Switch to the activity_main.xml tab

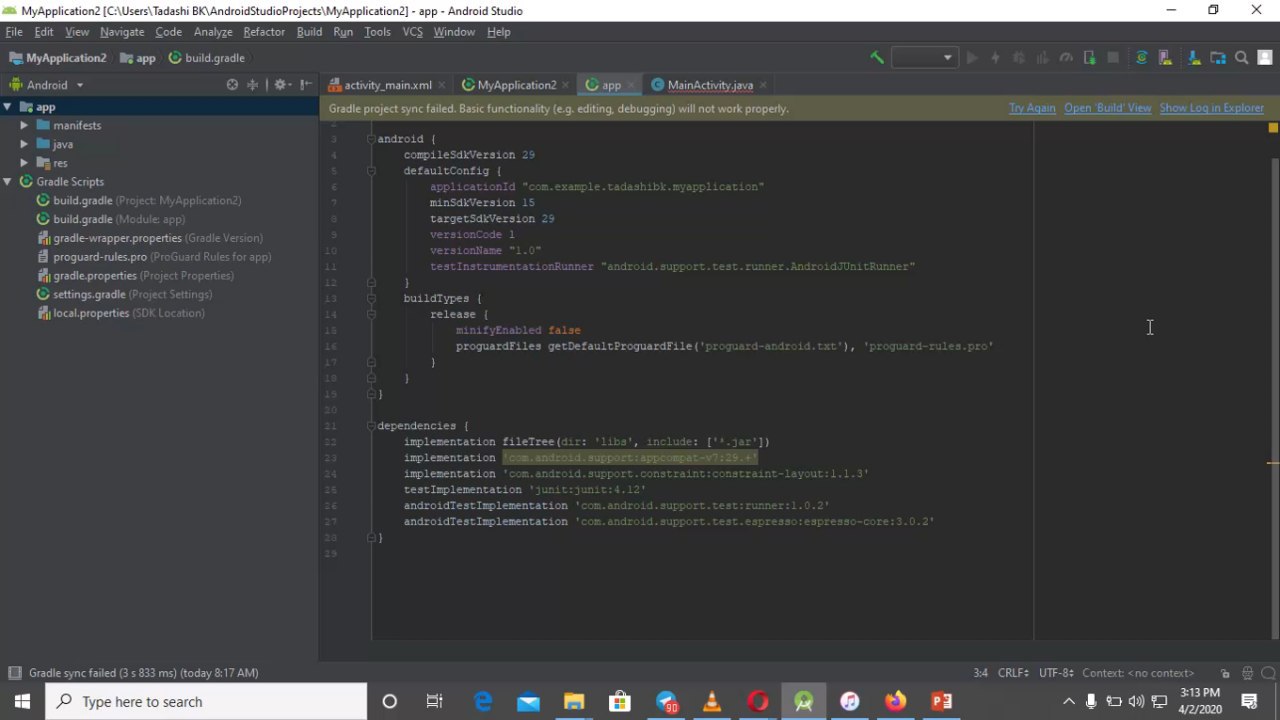[388, 85]
